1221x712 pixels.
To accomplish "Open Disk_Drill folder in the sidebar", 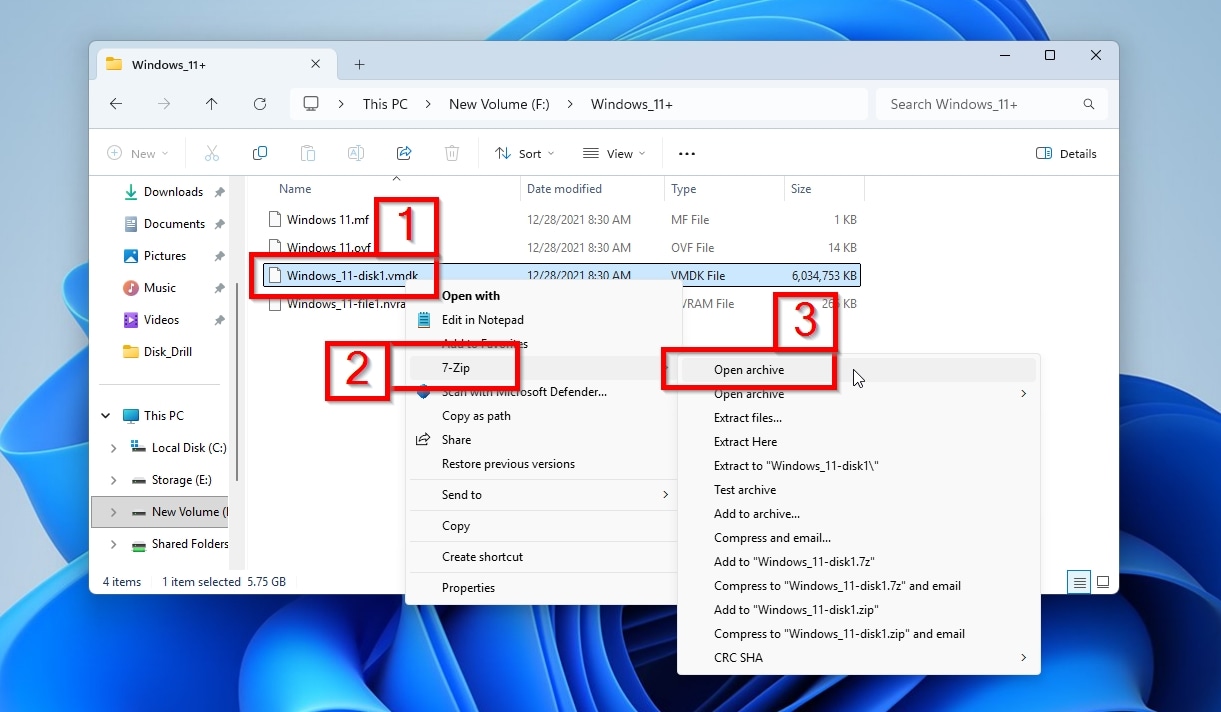I will pos(168,352).
